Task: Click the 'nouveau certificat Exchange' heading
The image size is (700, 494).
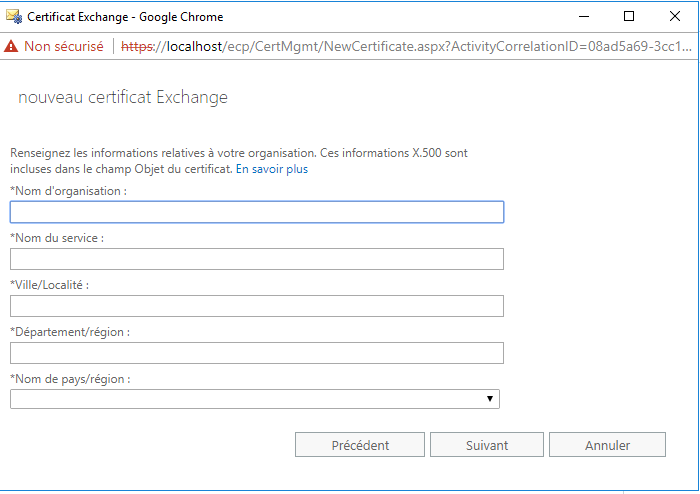Action: 123,97
